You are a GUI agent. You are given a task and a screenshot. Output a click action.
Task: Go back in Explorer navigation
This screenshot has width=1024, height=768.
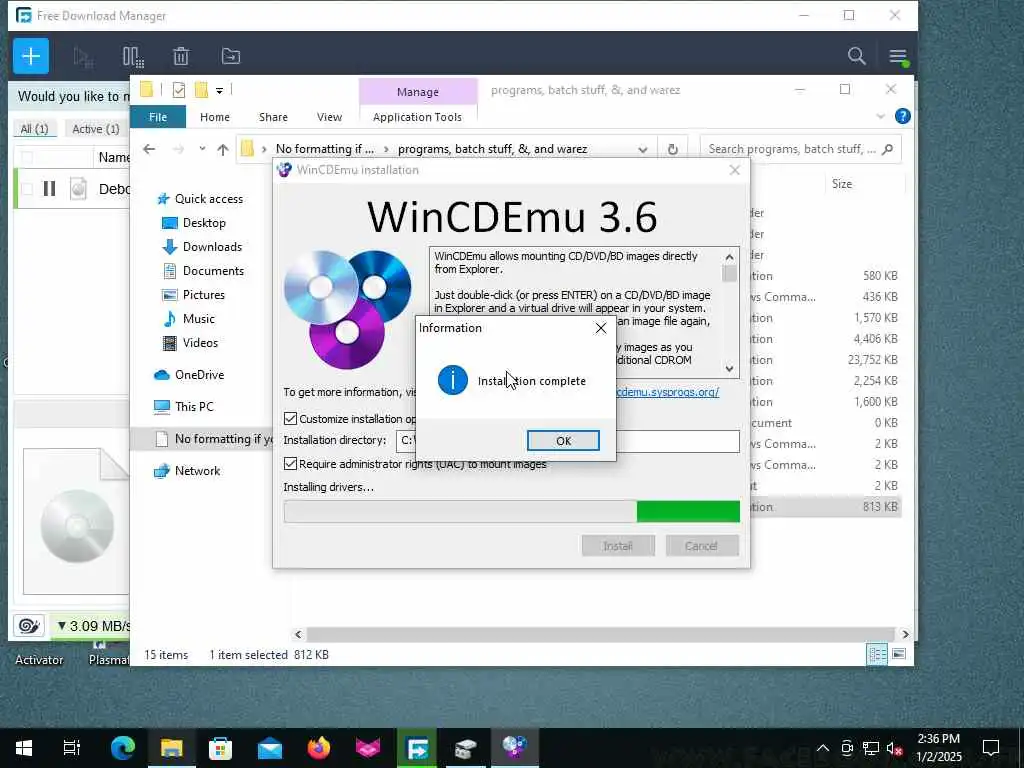click(x=149, y=150)
